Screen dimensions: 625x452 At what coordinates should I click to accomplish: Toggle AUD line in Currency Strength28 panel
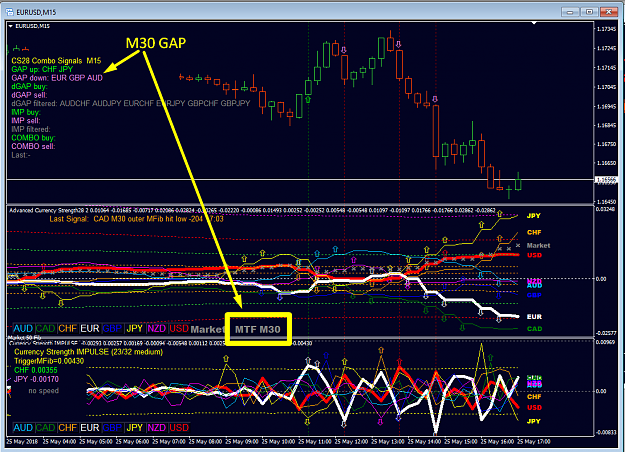(23, 328)
